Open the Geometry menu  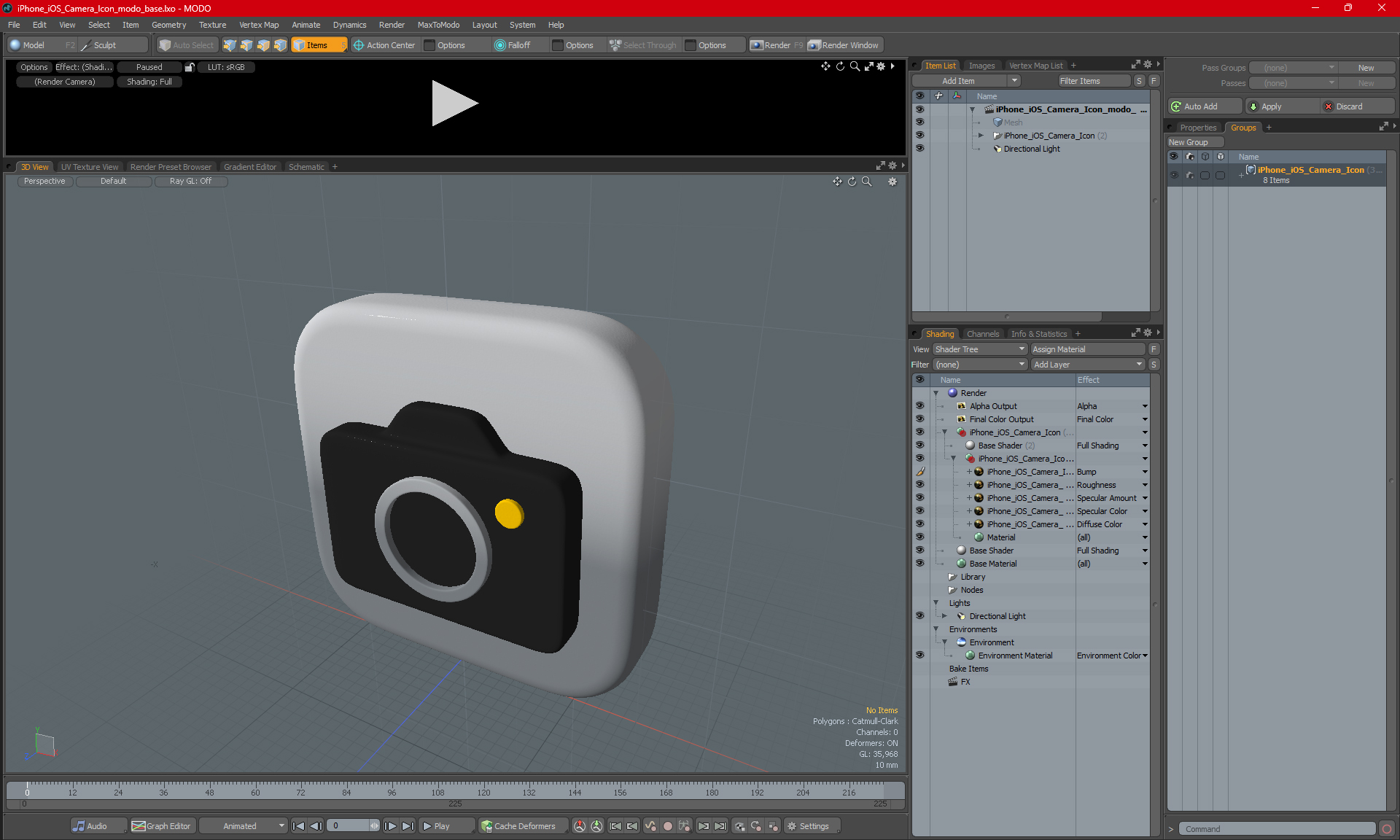click(x=168, y=25)
